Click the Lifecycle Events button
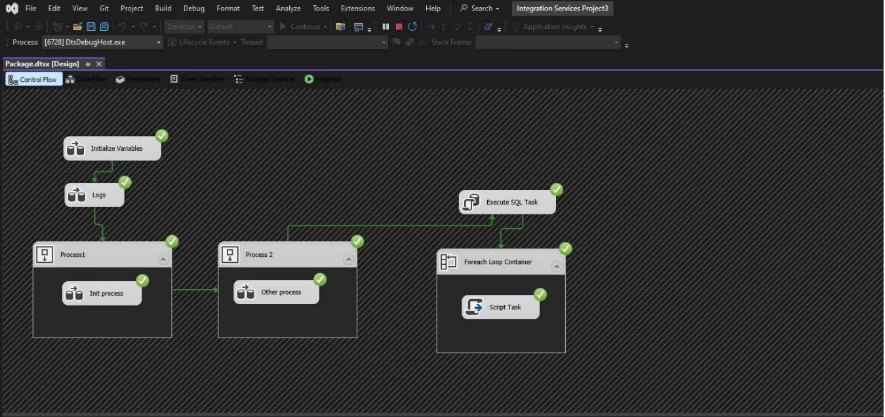Viewport: 885px width, 417px height. (201, 42)
